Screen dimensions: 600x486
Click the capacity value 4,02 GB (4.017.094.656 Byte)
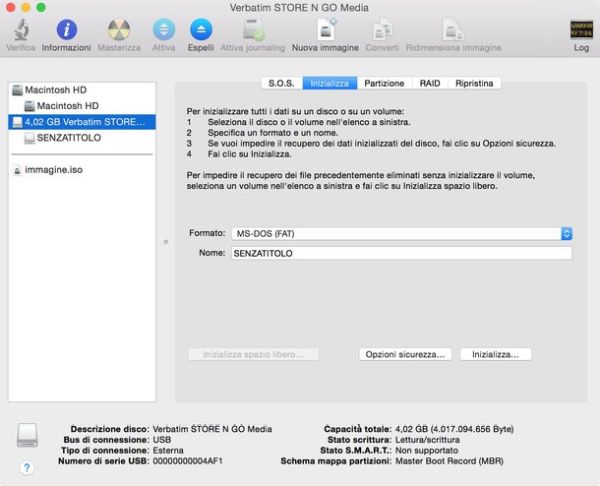click(x=454, y=429)
